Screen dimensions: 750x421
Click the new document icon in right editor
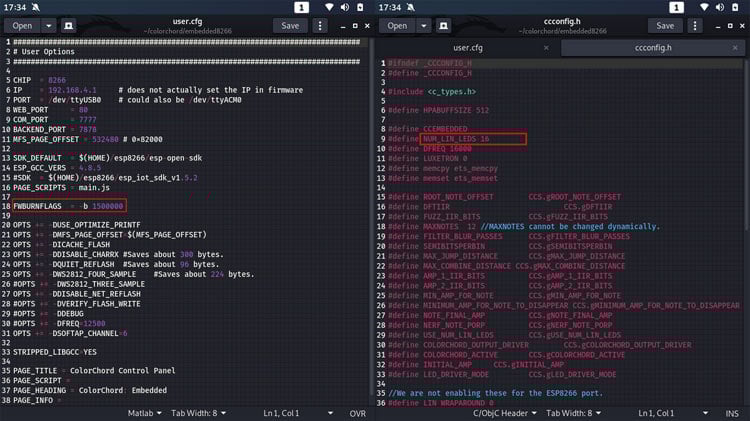point(443,25)
